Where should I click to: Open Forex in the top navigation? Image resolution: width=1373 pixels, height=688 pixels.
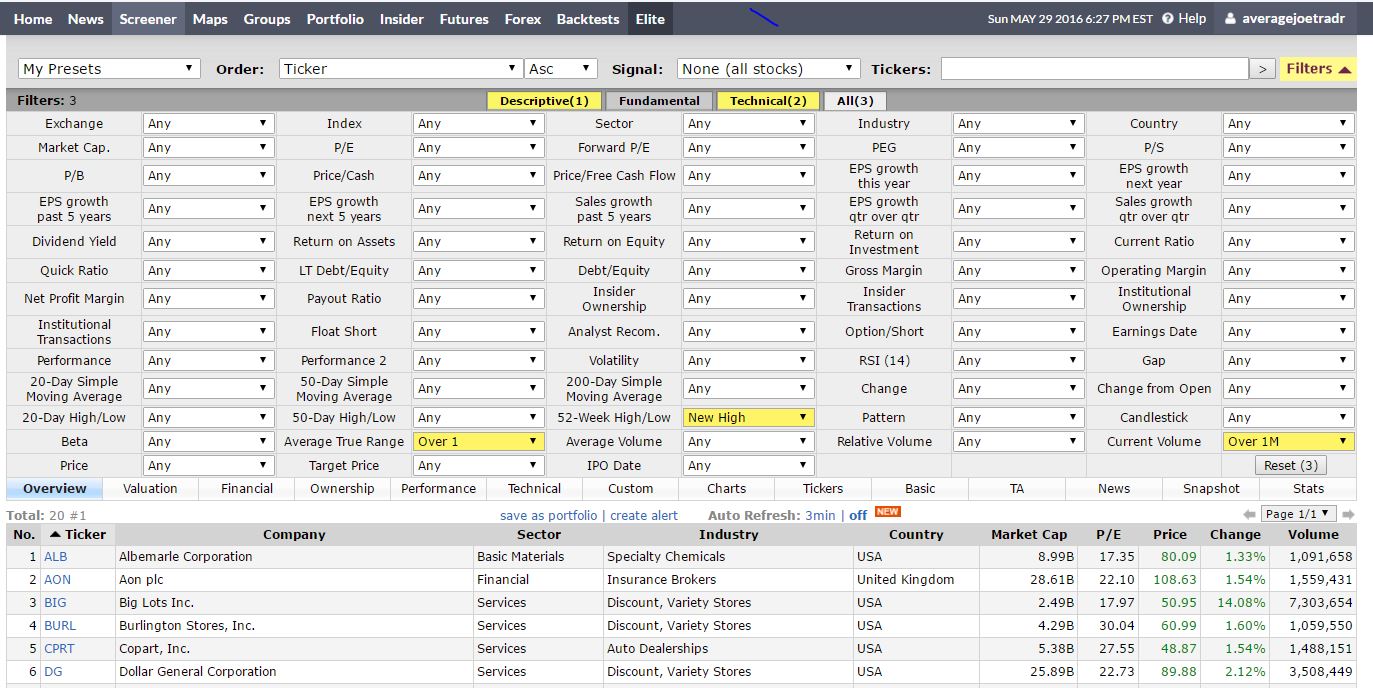(523, 19)
